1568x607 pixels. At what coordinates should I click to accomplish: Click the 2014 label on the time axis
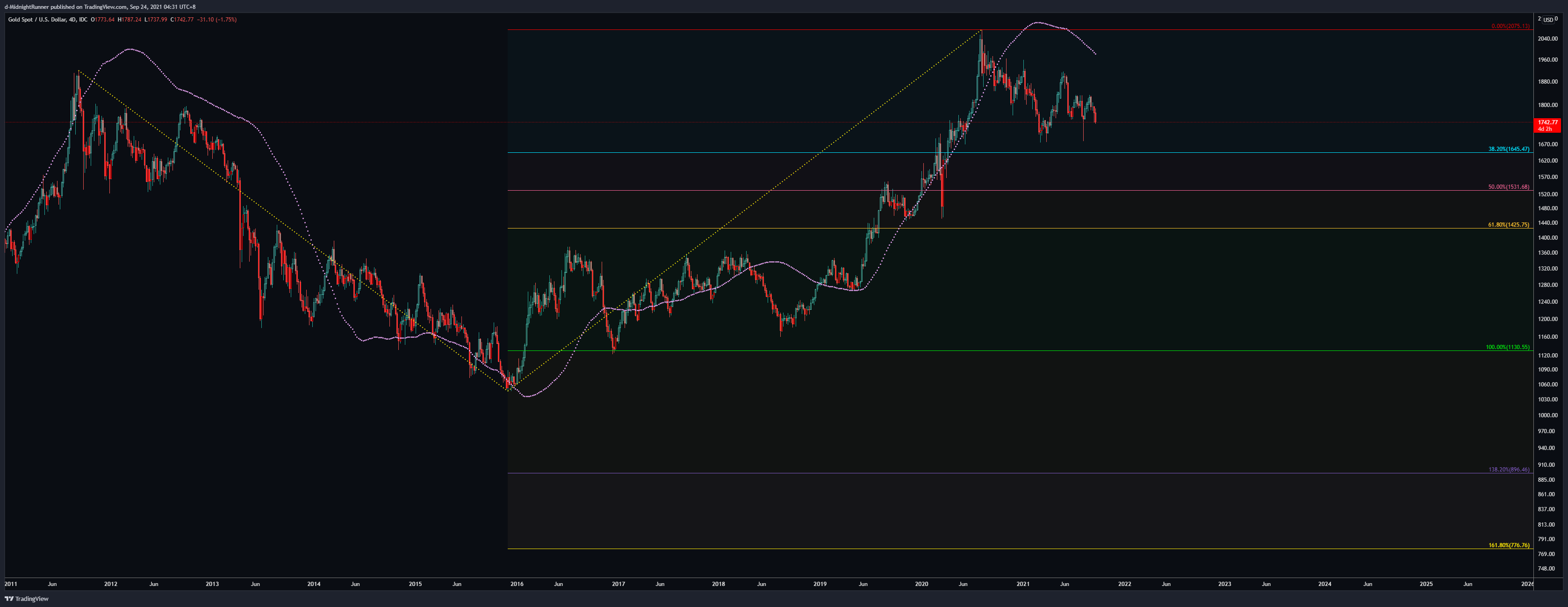(314, 584)
